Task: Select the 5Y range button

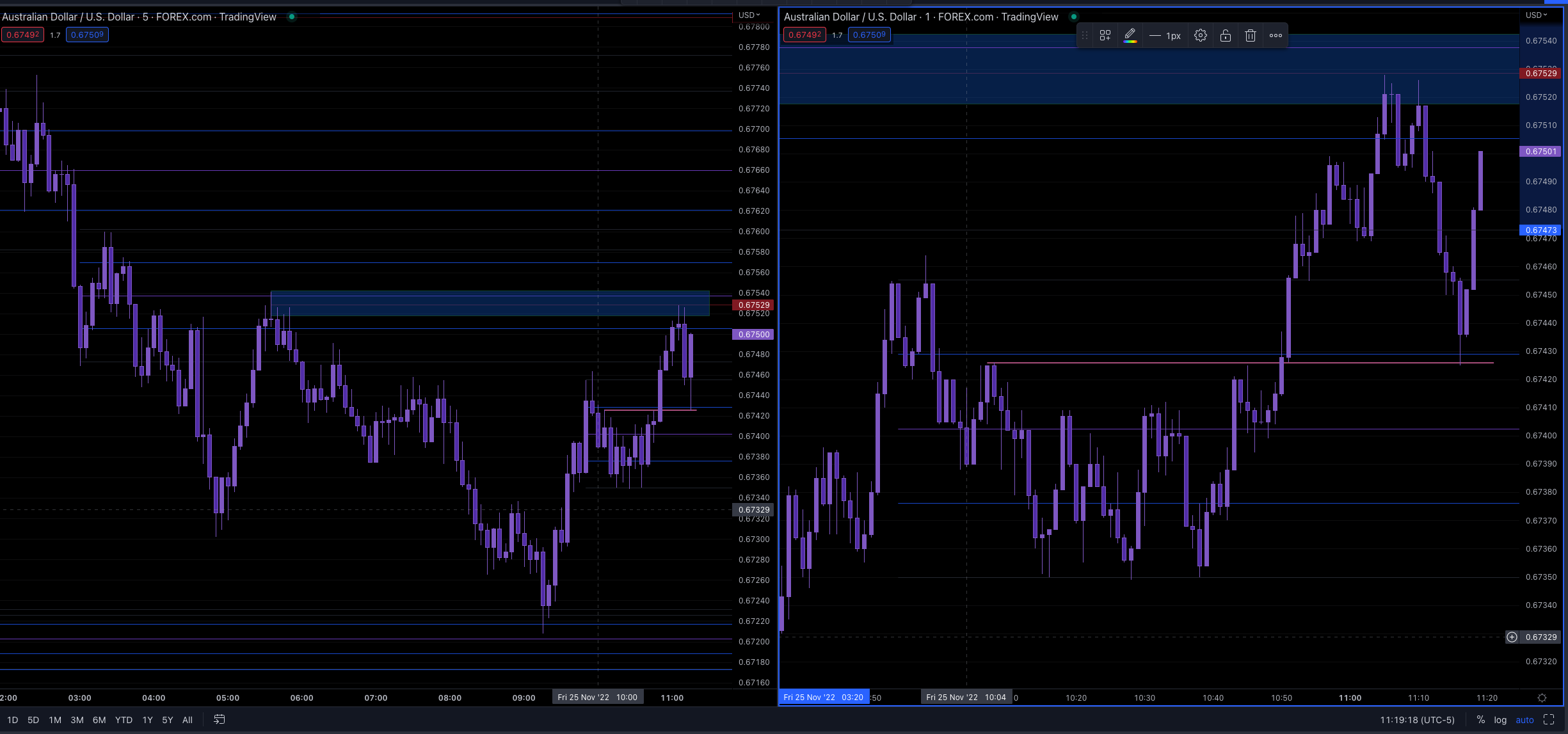Action: [167, 719]
